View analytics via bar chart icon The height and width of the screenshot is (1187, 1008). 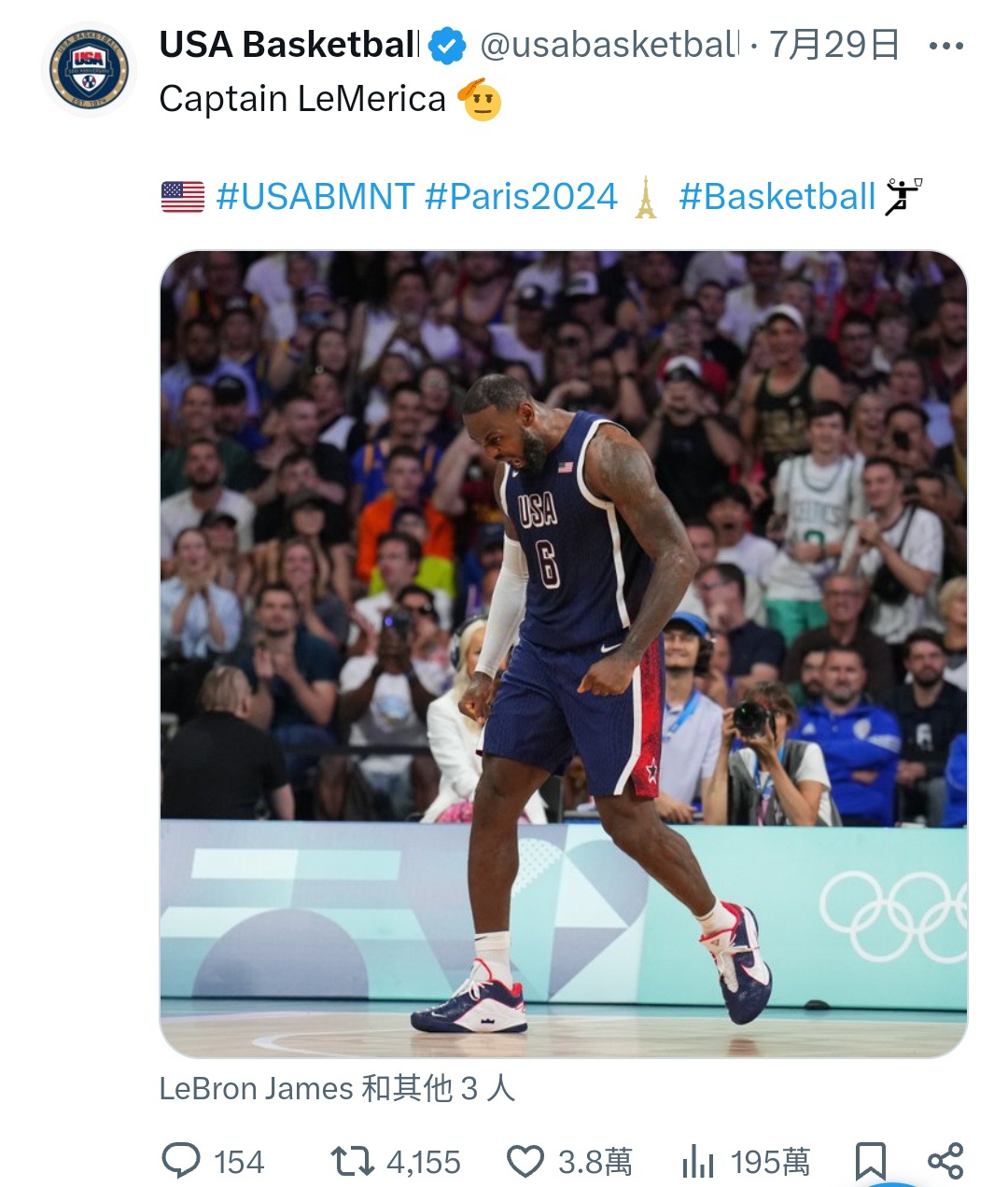(697, 1163)
